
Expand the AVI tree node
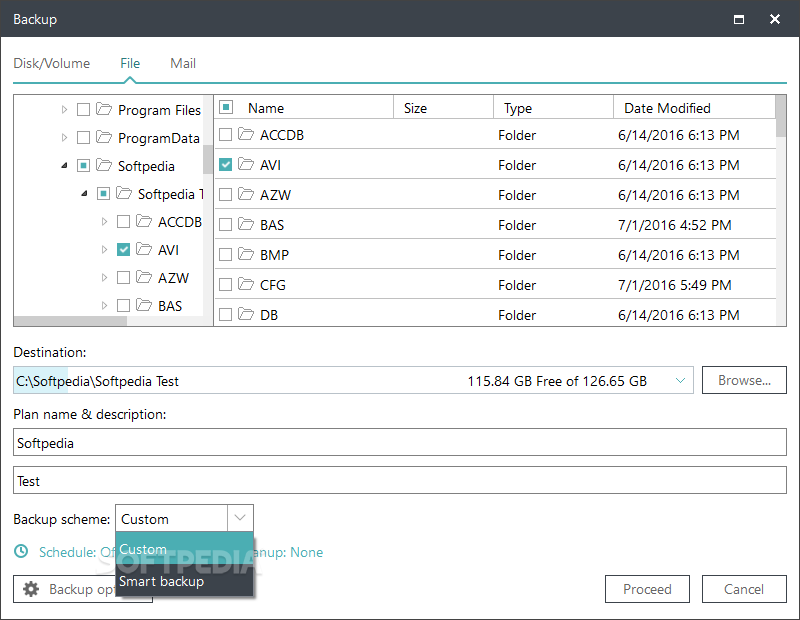pyautogui.click(x=104, y=250)
